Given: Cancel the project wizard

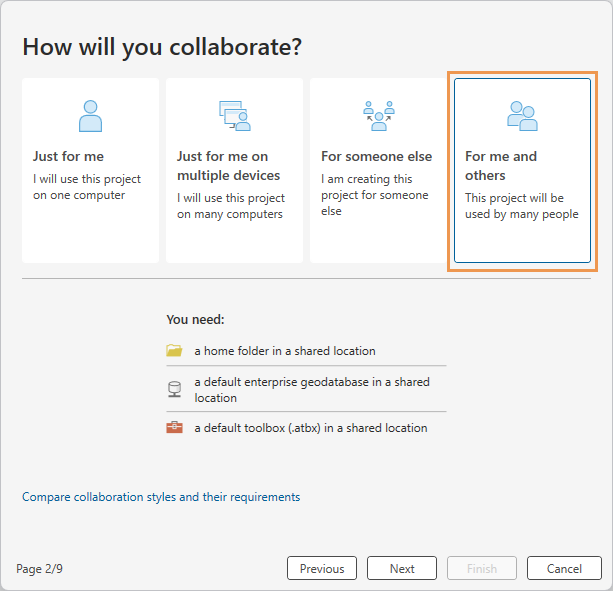Looking at the screenshot, I should [x=564, y=569].
